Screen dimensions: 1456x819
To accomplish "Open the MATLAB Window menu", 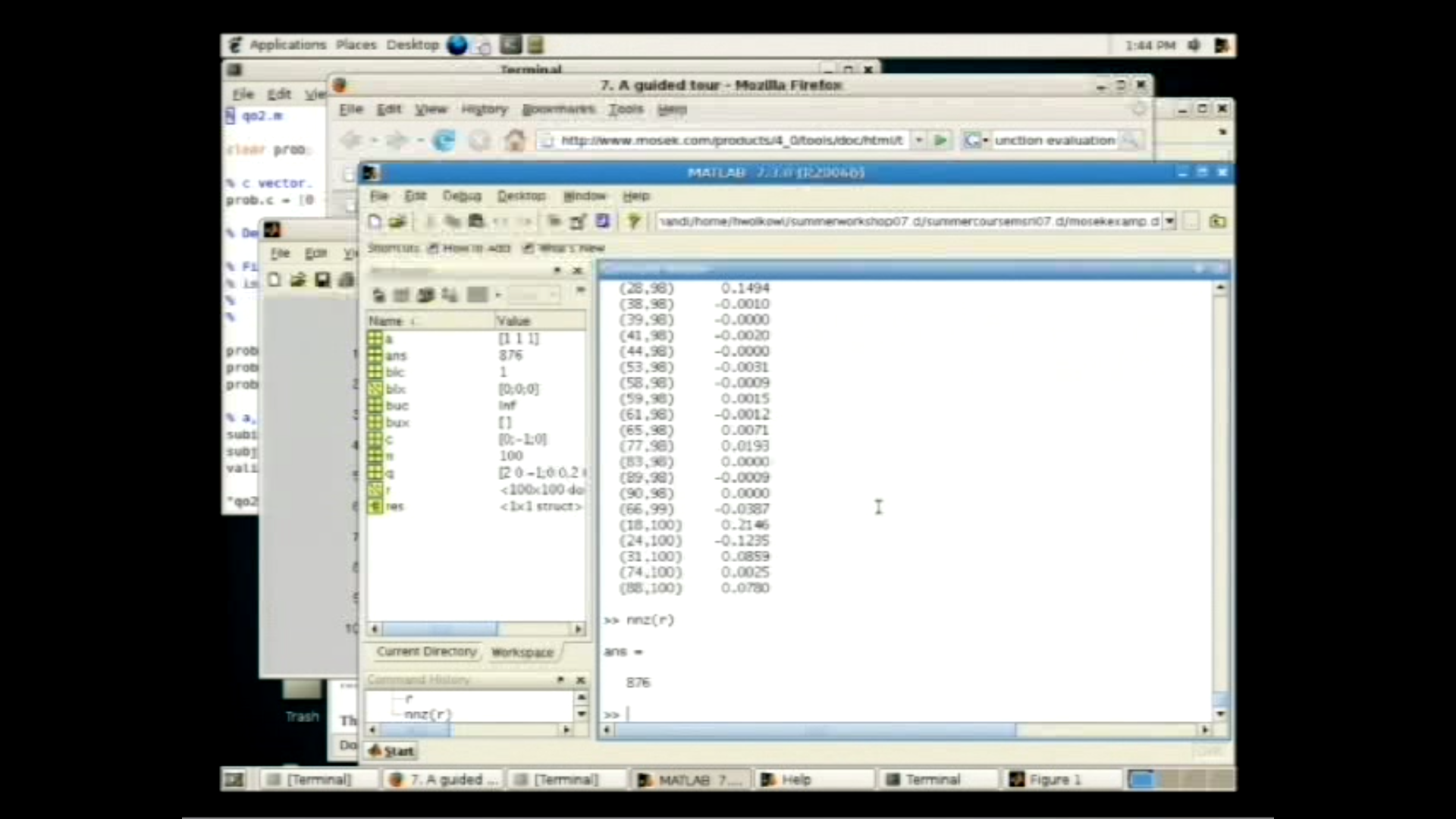I will [x=585, y=196].
